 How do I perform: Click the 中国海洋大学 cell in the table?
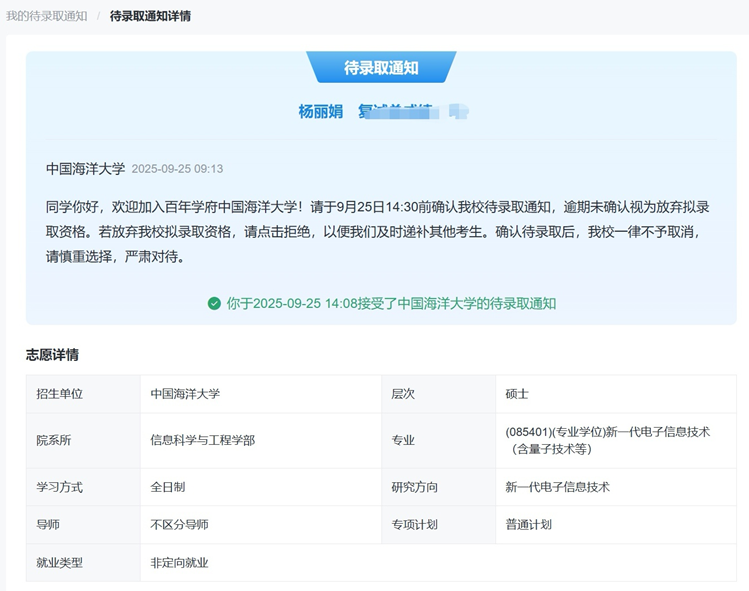coord(261,394)
